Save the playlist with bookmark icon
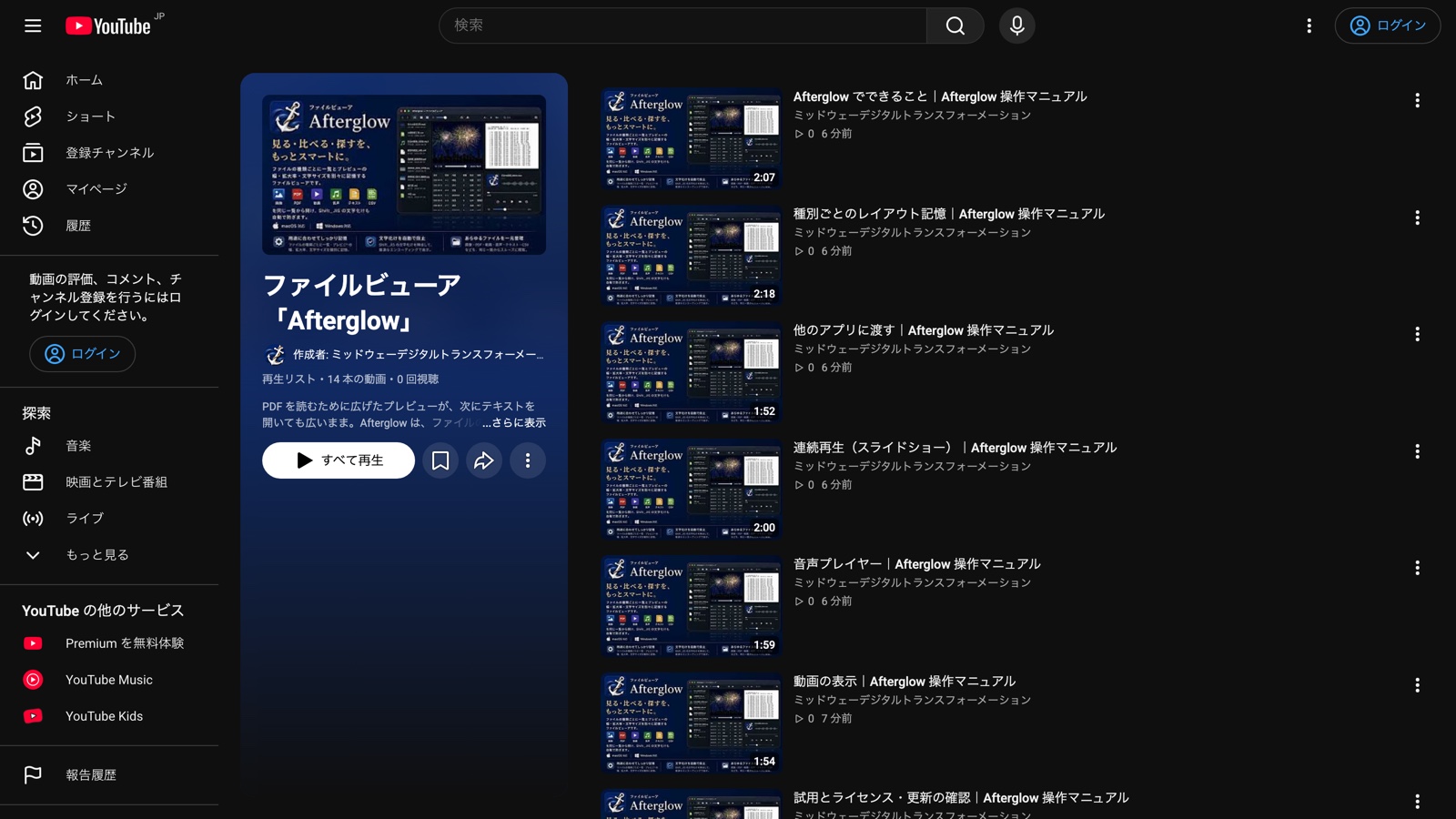1456x819 pixels. tap(440, 460)
